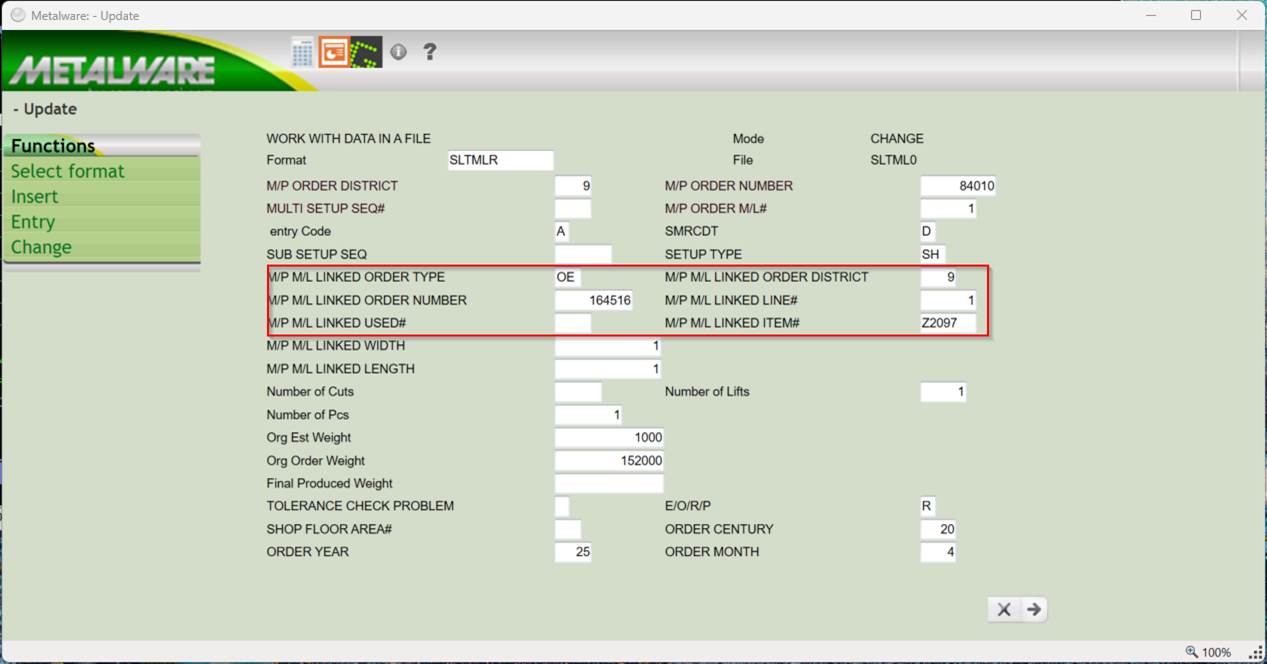Viewport: 1267px width, 664px height.
Task: Click the SLTML0 file name text
Action: 894,160
